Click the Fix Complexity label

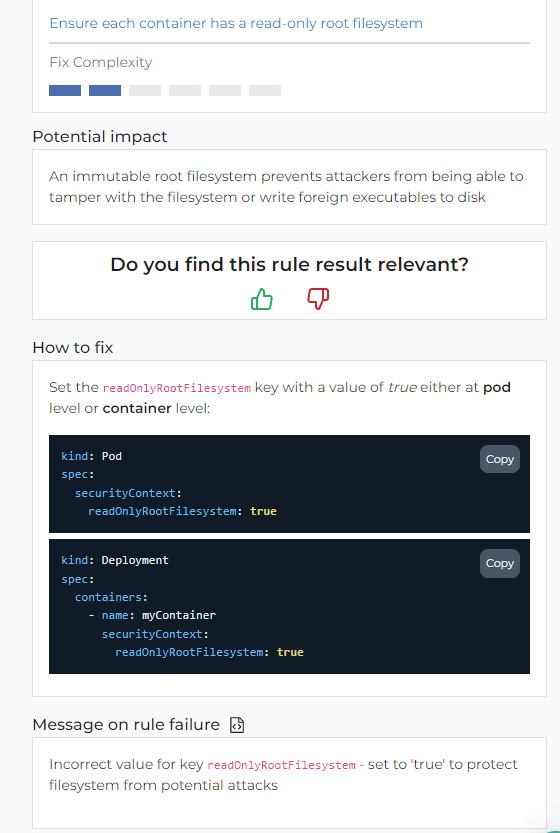[100, 62]
